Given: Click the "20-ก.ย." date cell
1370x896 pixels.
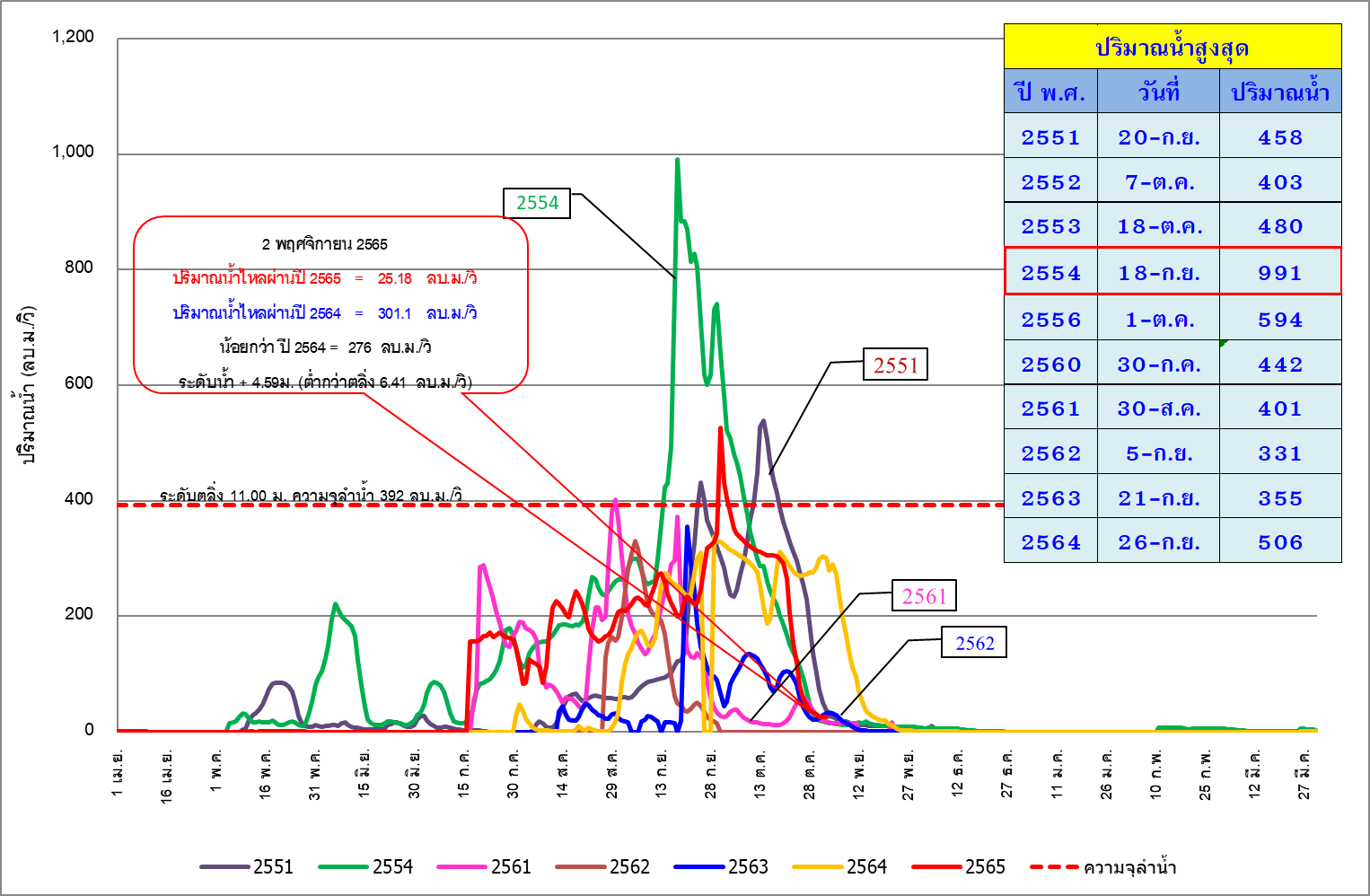Looking at the screenshot, I should [x=1158, y=136].
